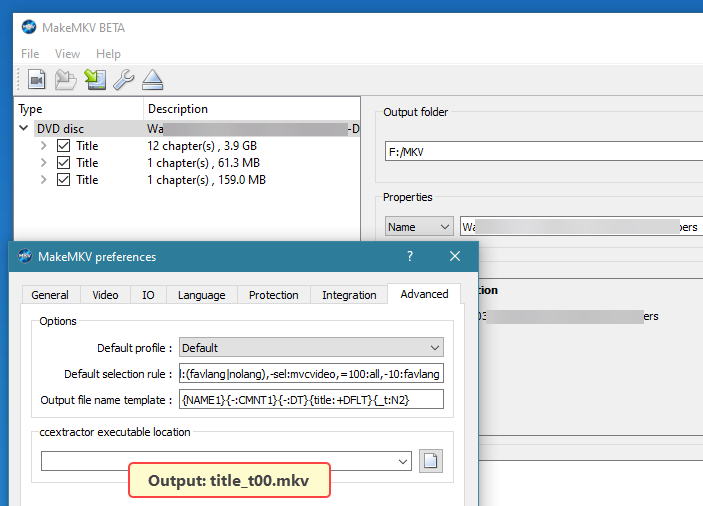The image size is (703, 506).
Task: Expand the 61.3 MB title row
Action: pos(43,163)
